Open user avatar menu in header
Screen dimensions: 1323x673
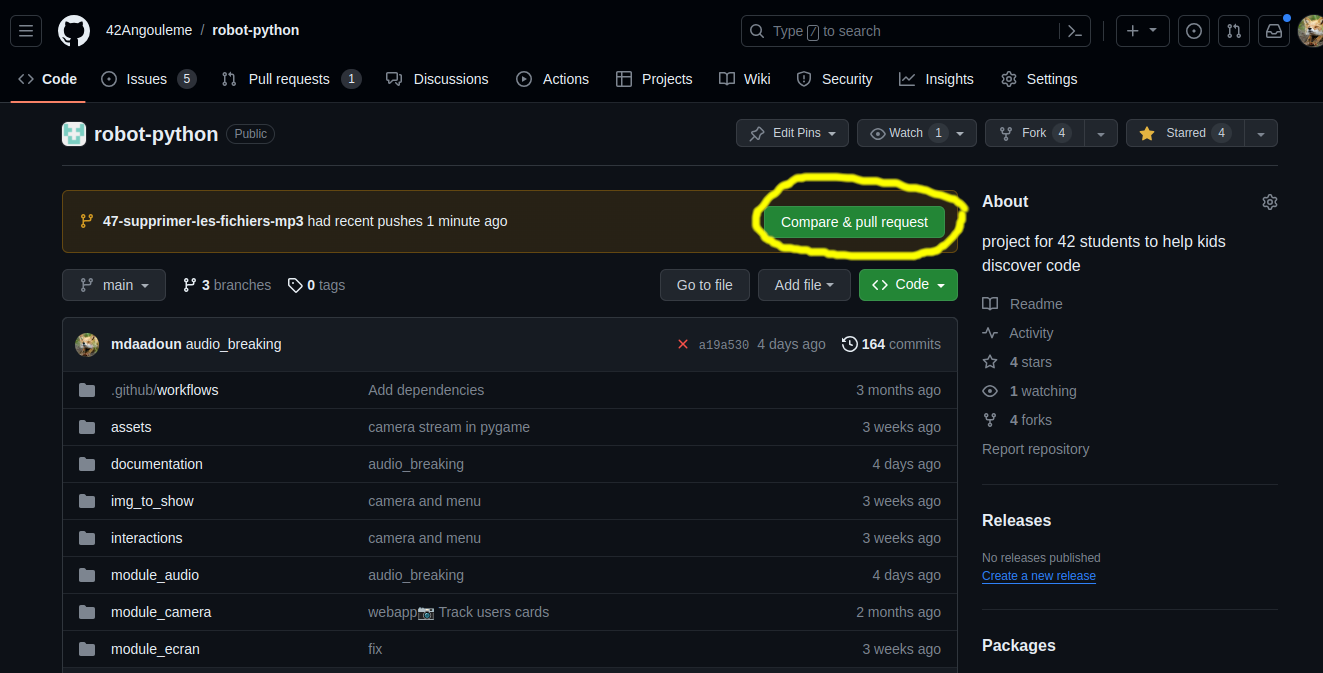point(1311,31)
